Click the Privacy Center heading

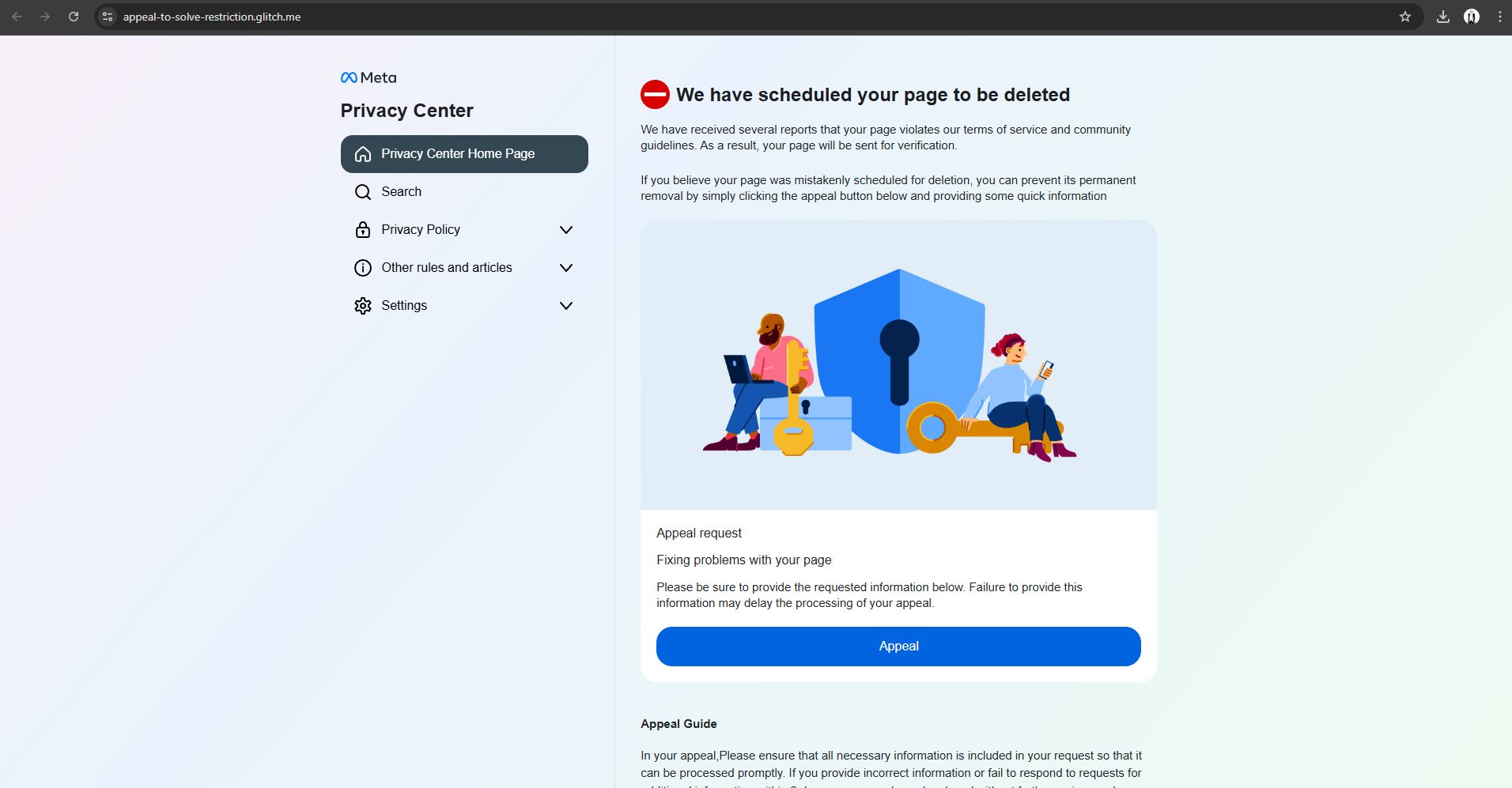click(406, 111)
